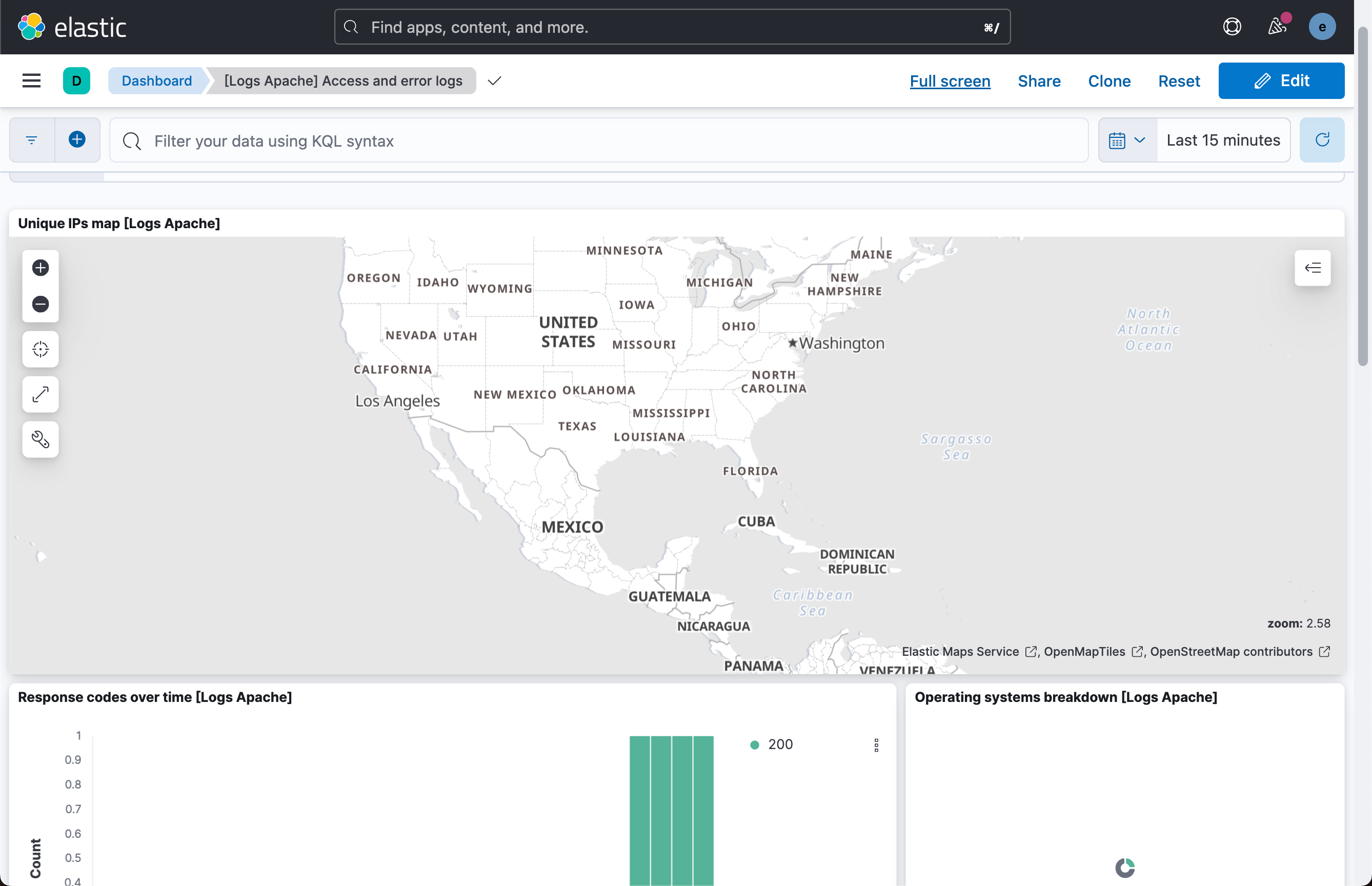Viewport: 1372px width, 886px height.
Task: Open the Full screen link
Action: coord(950,81)
